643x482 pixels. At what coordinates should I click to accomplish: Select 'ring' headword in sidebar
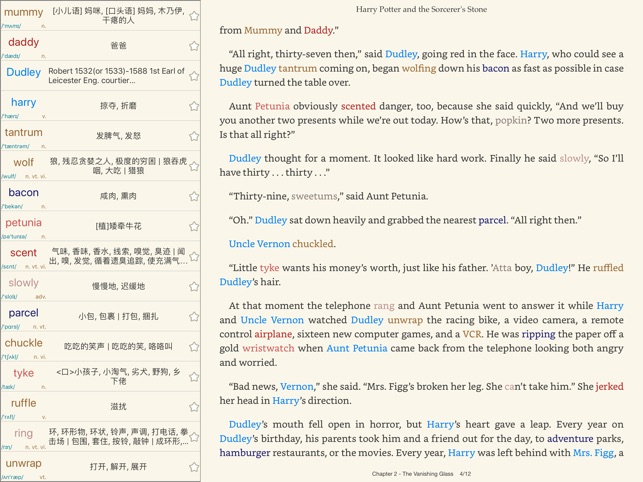(23, 433)
